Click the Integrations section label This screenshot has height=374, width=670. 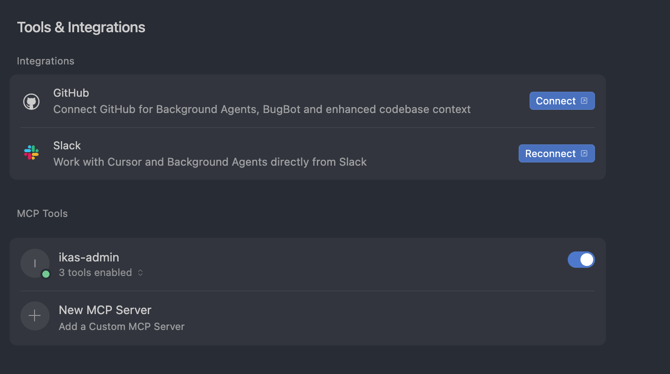click(x=45, y=61)
